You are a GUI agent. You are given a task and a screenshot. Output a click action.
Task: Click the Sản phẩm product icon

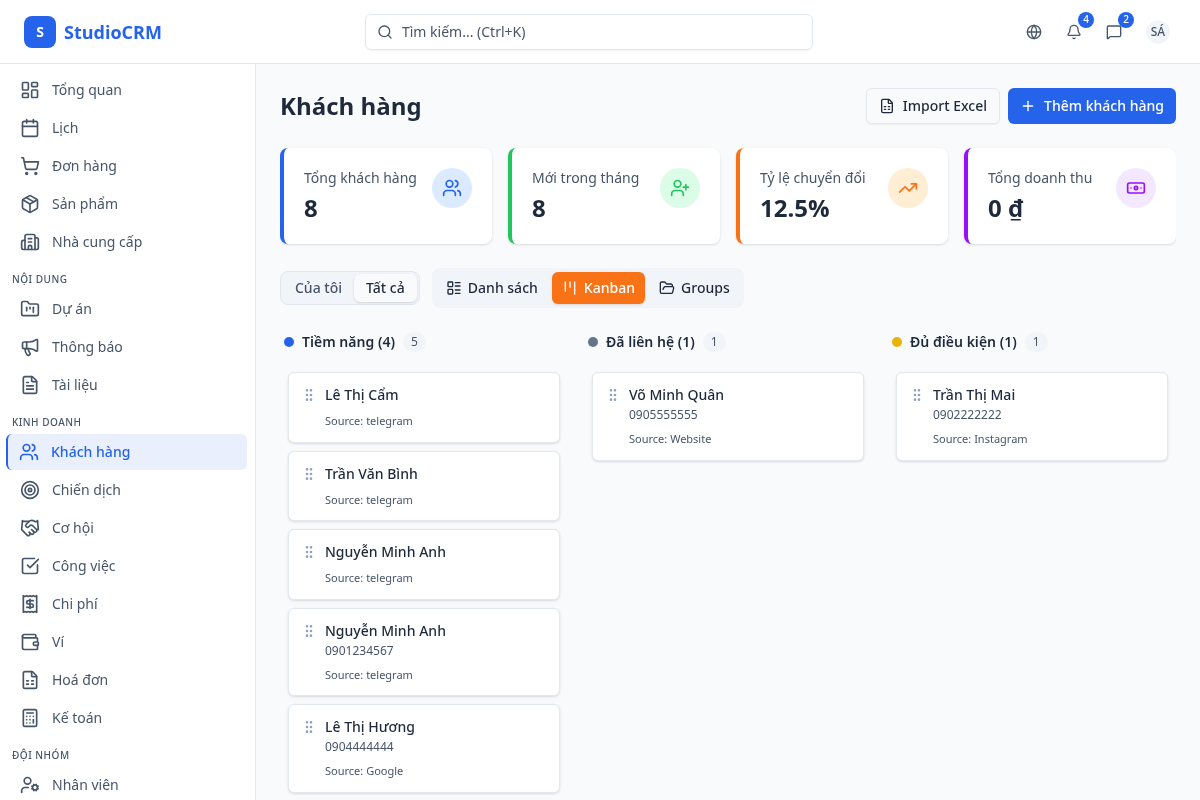pyautogui.click(x=29, y=203)
